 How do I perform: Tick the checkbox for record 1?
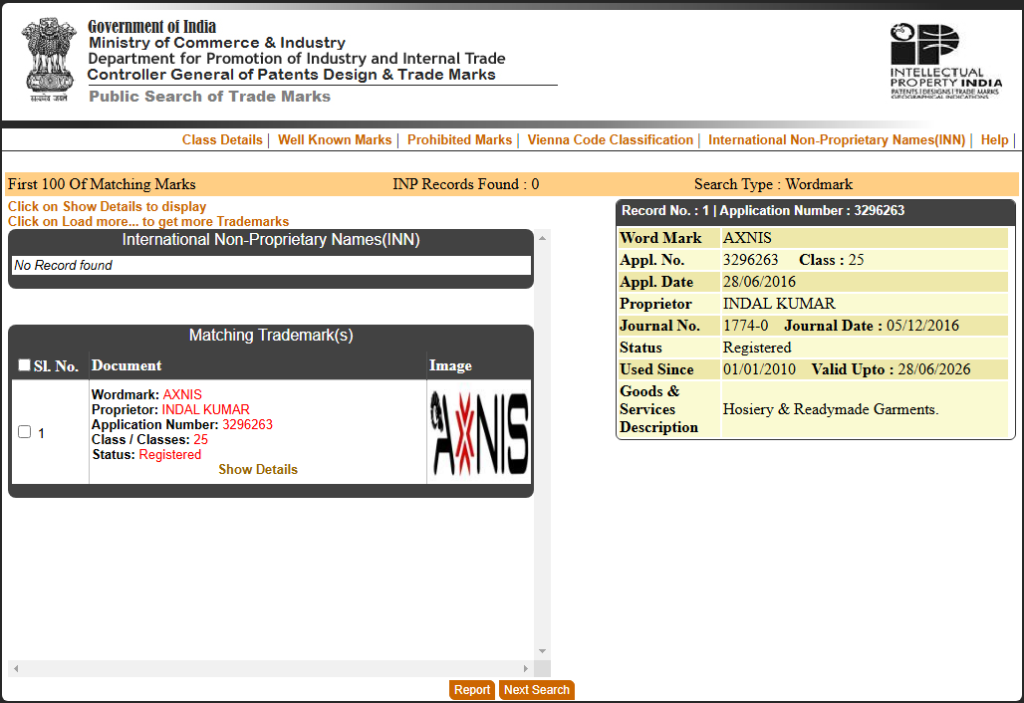pos(25,432)
